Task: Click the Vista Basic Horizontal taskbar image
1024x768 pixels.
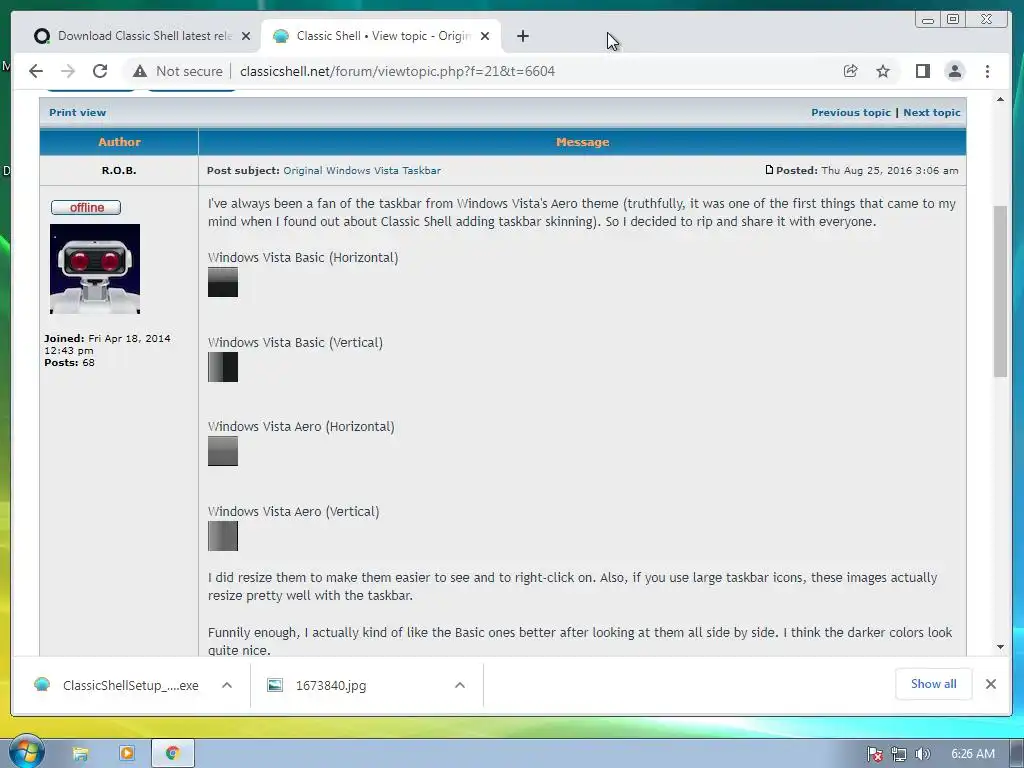Action: tap(223, 282)
